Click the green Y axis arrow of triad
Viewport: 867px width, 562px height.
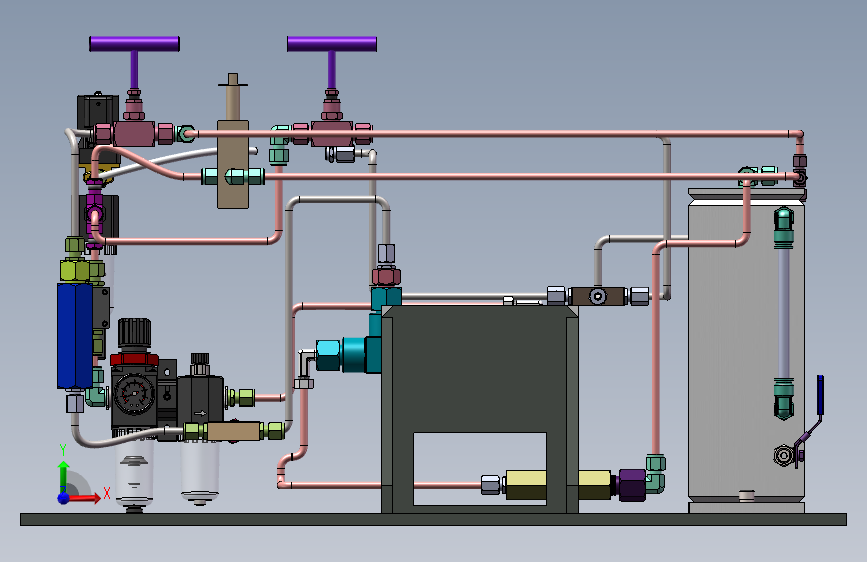(x=64, y=475)
